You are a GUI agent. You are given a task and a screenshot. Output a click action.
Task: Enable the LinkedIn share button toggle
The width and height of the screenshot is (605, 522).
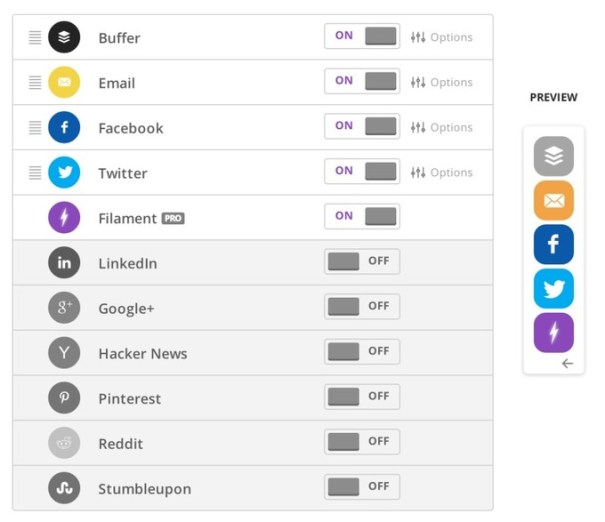(x=362, y=262)
